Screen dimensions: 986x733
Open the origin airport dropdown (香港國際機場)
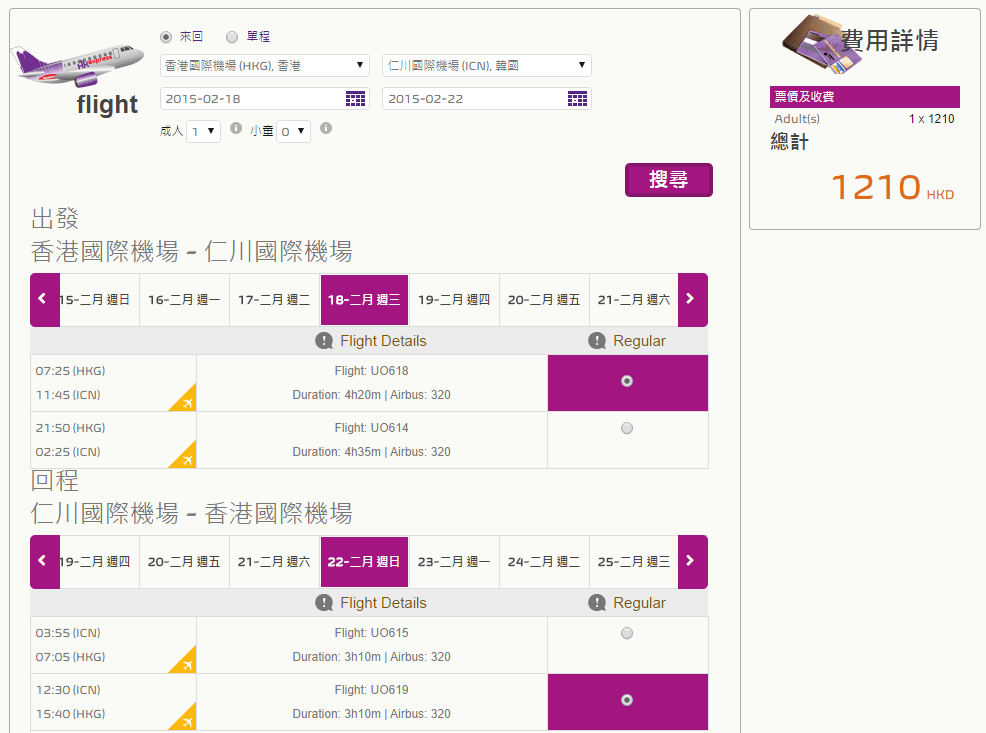pyautogui.click(x=265, y=66)
